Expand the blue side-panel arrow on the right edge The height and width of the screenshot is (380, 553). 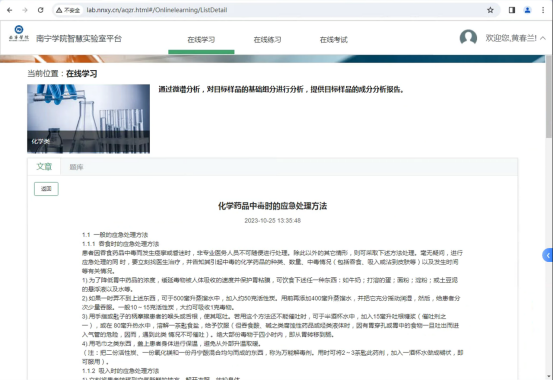[x=547, y=255]
